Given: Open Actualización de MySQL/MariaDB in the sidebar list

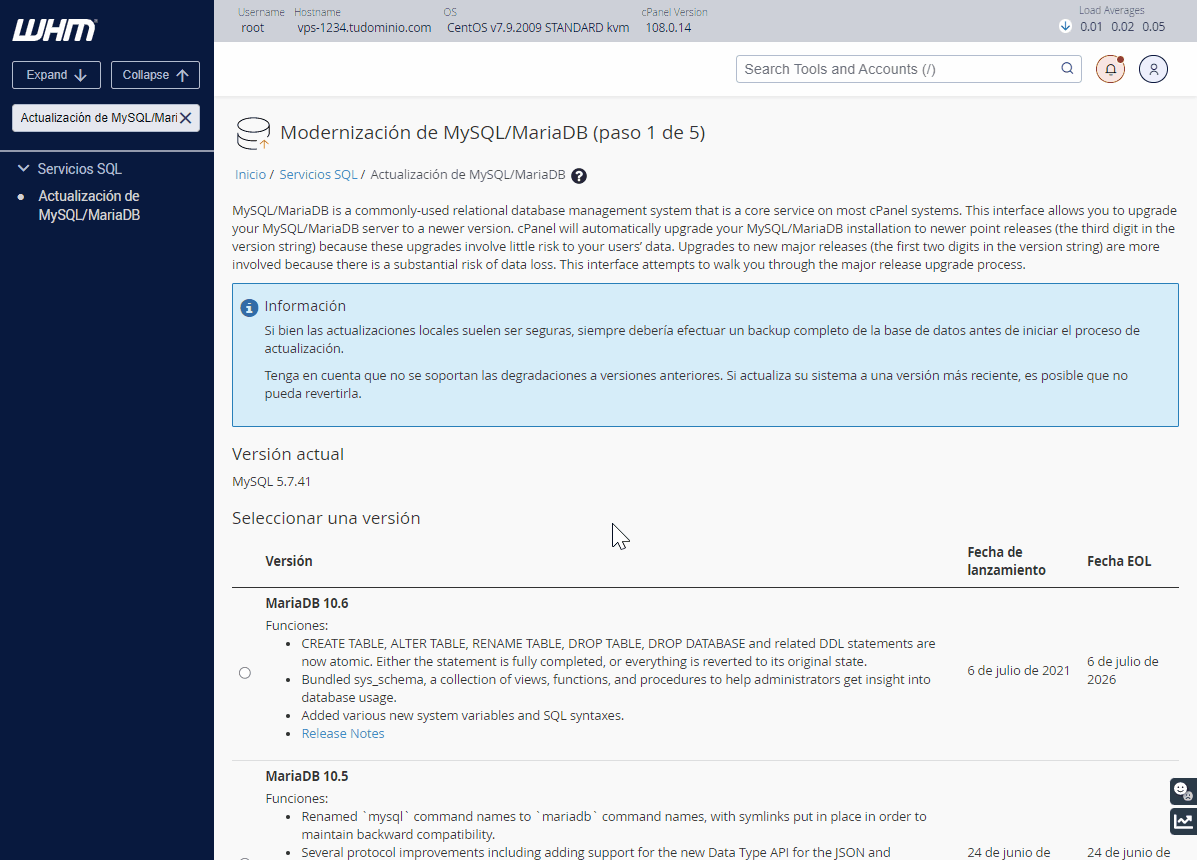Looking at the screenshot, I should 89,205.
